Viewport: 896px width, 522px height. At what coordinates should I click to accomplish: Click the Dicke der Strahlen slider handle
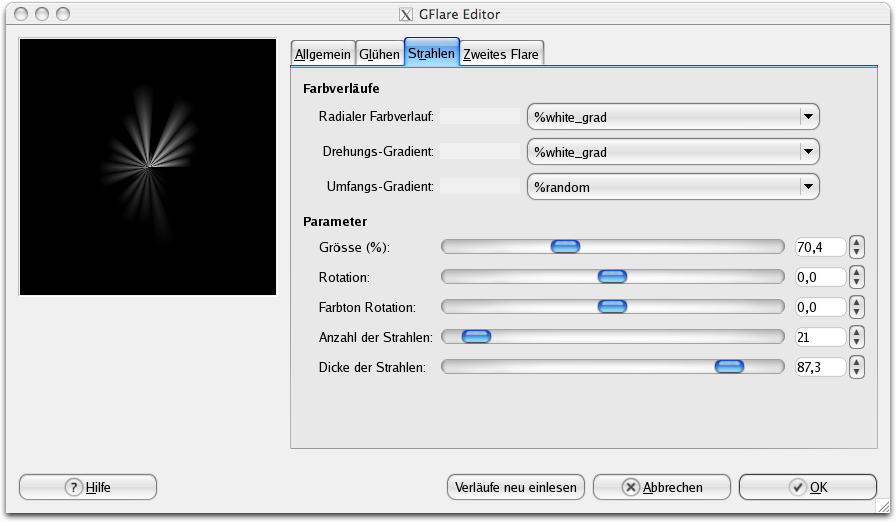pyautogui.click(x=729, y=367)
